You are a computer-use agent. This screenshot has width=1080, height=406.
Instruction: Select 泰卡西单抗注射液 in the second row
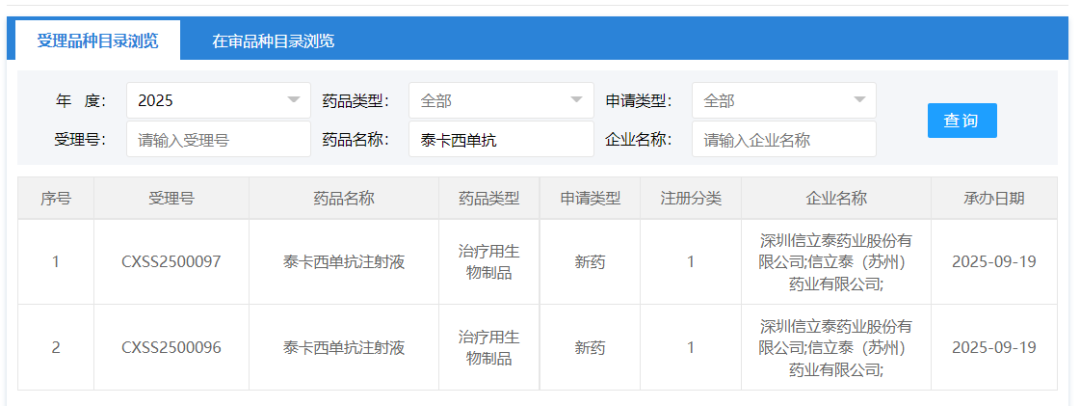(344, 348)
